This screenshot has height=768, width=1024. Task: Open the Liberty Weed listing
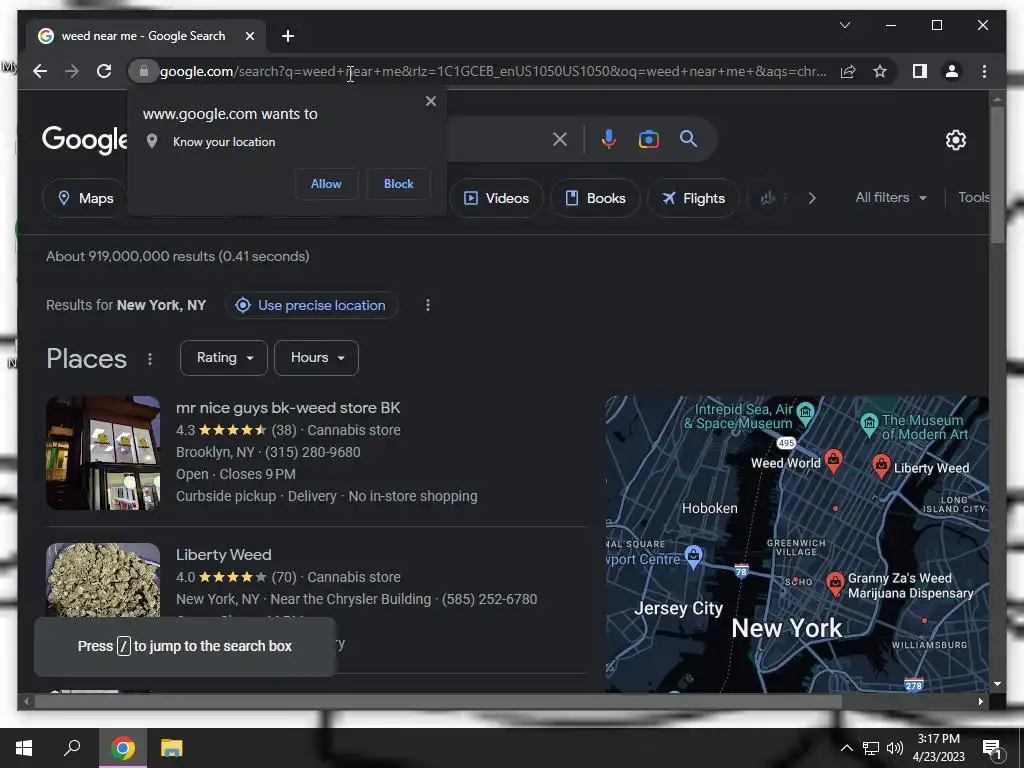(x=223, y=554)
